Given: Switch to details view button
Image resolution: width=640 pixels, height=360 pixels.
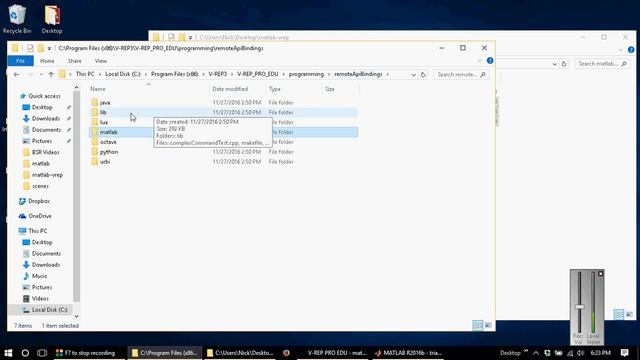Looking at the screenshot, I should click(x=477, y=325).
